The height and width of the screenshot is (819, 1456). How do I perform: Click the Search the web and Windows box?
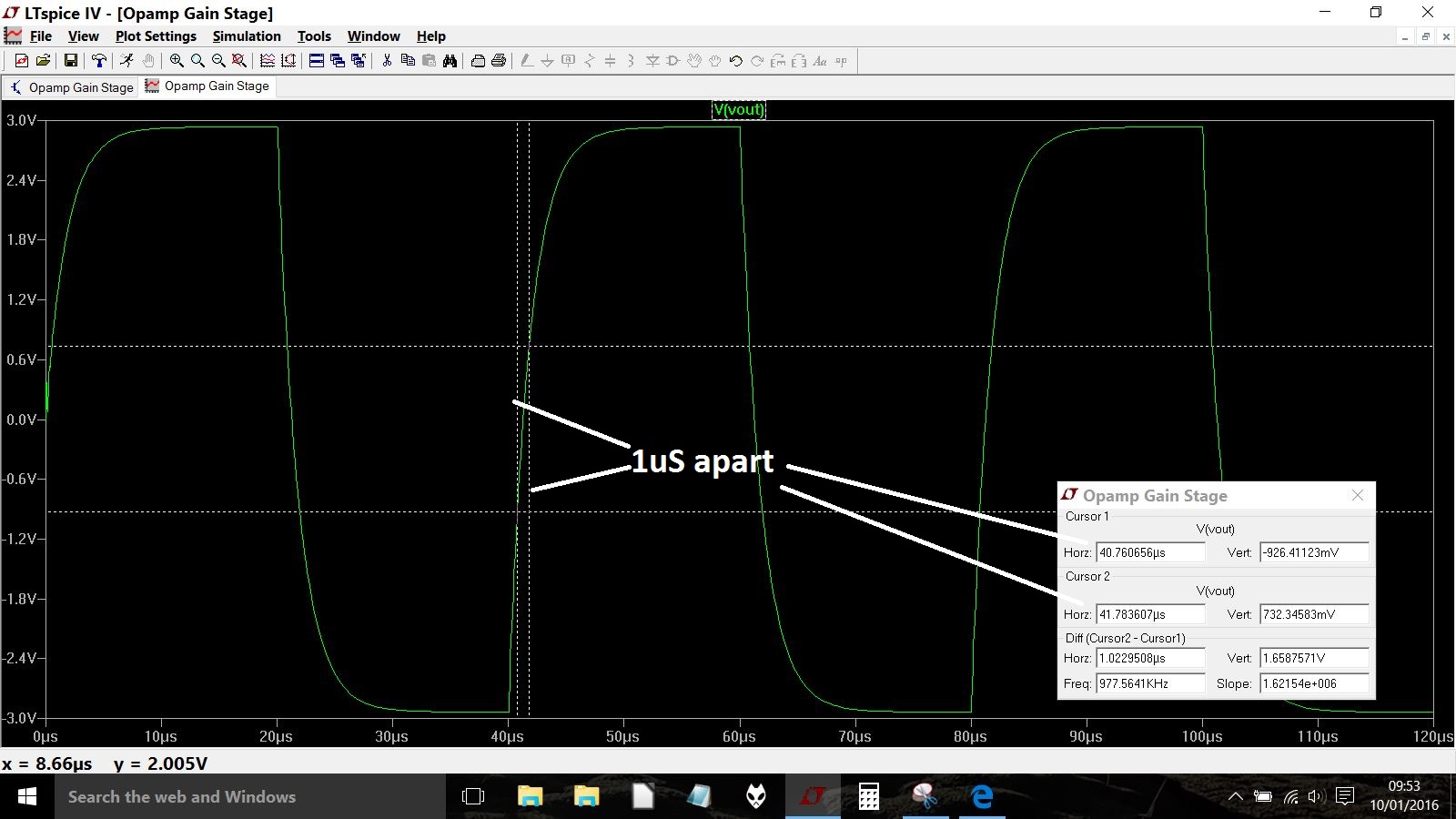[250, 796]
